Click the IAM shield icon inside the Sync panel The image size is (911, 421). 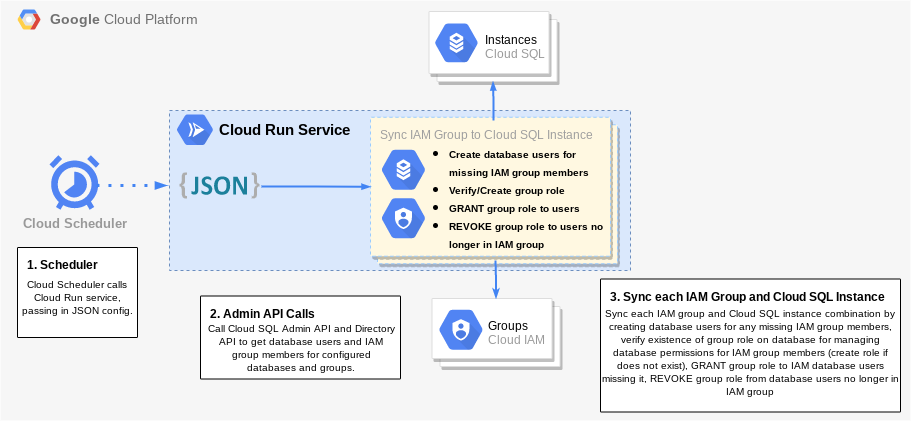[403, 217]
